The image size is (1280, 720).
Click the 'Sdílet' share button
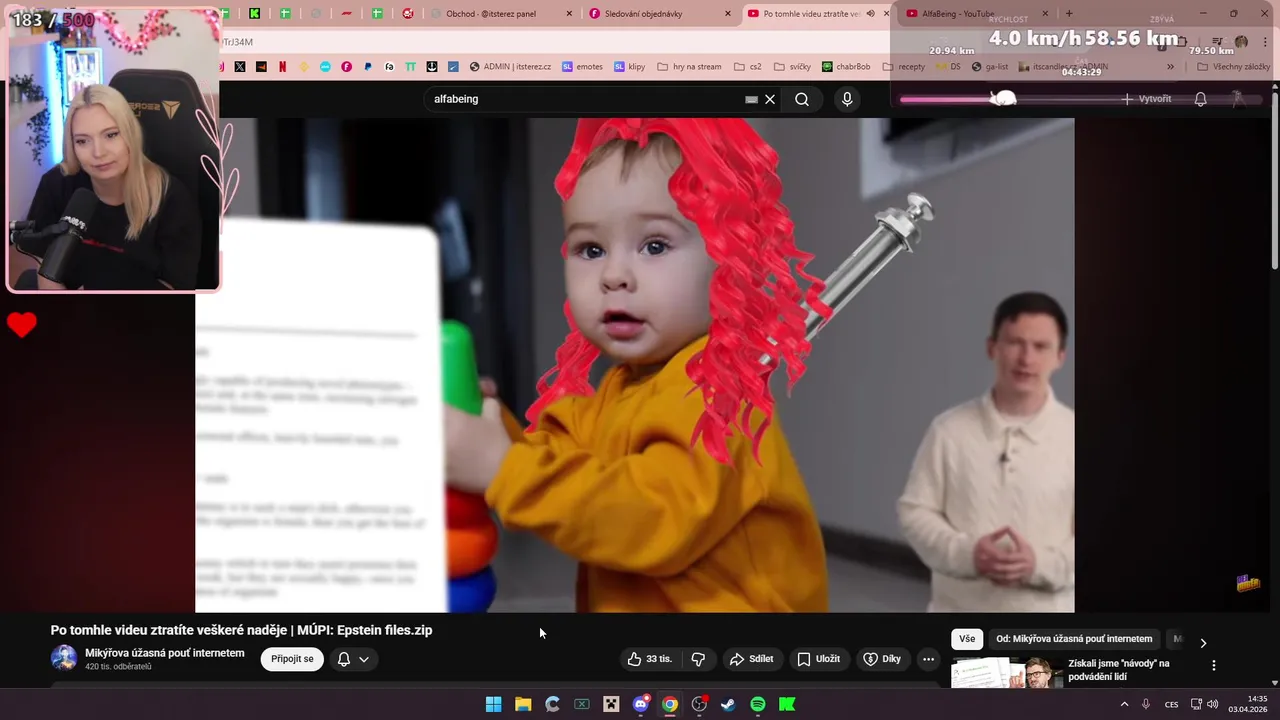click(x=751, y=659)
